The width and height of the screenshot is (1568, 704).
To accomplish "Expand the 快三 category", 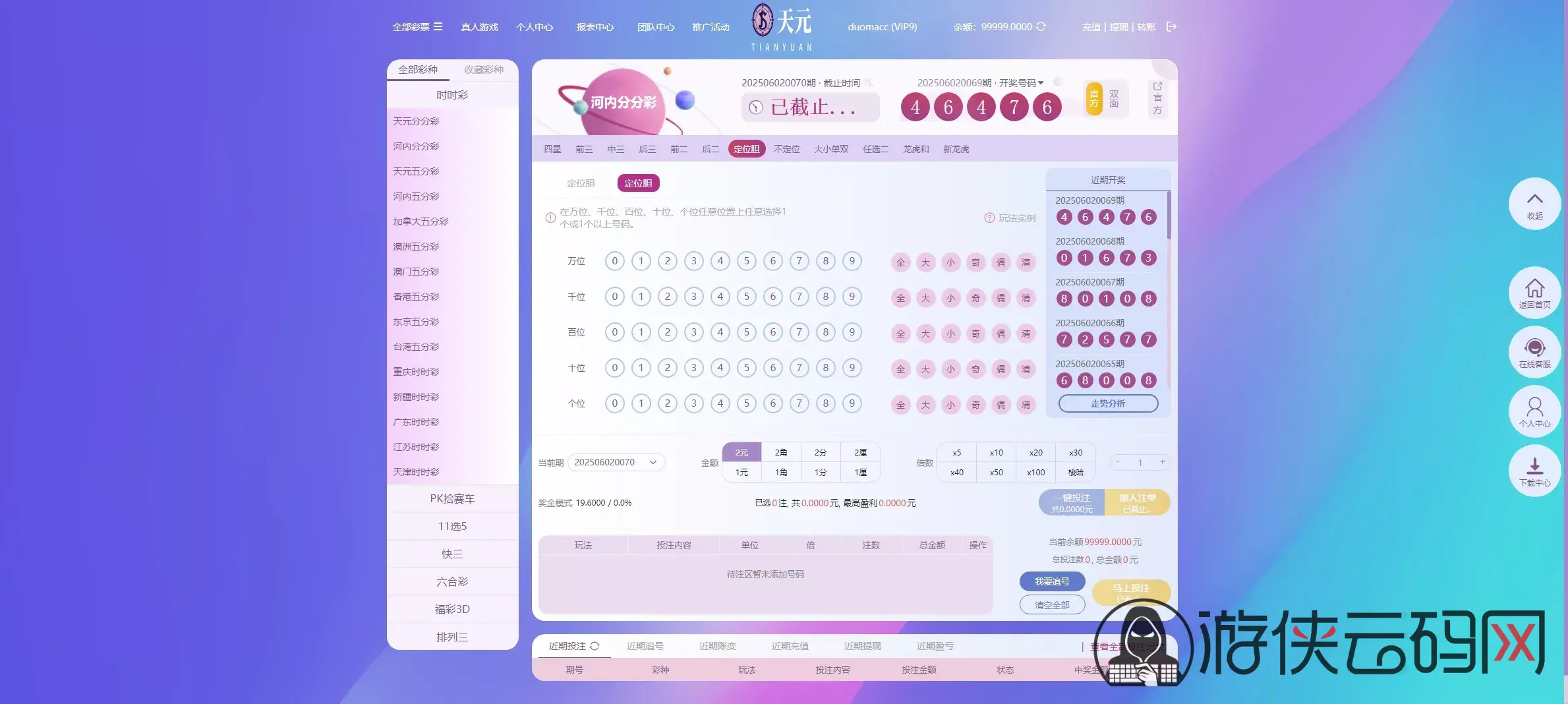I will (453, 554).
